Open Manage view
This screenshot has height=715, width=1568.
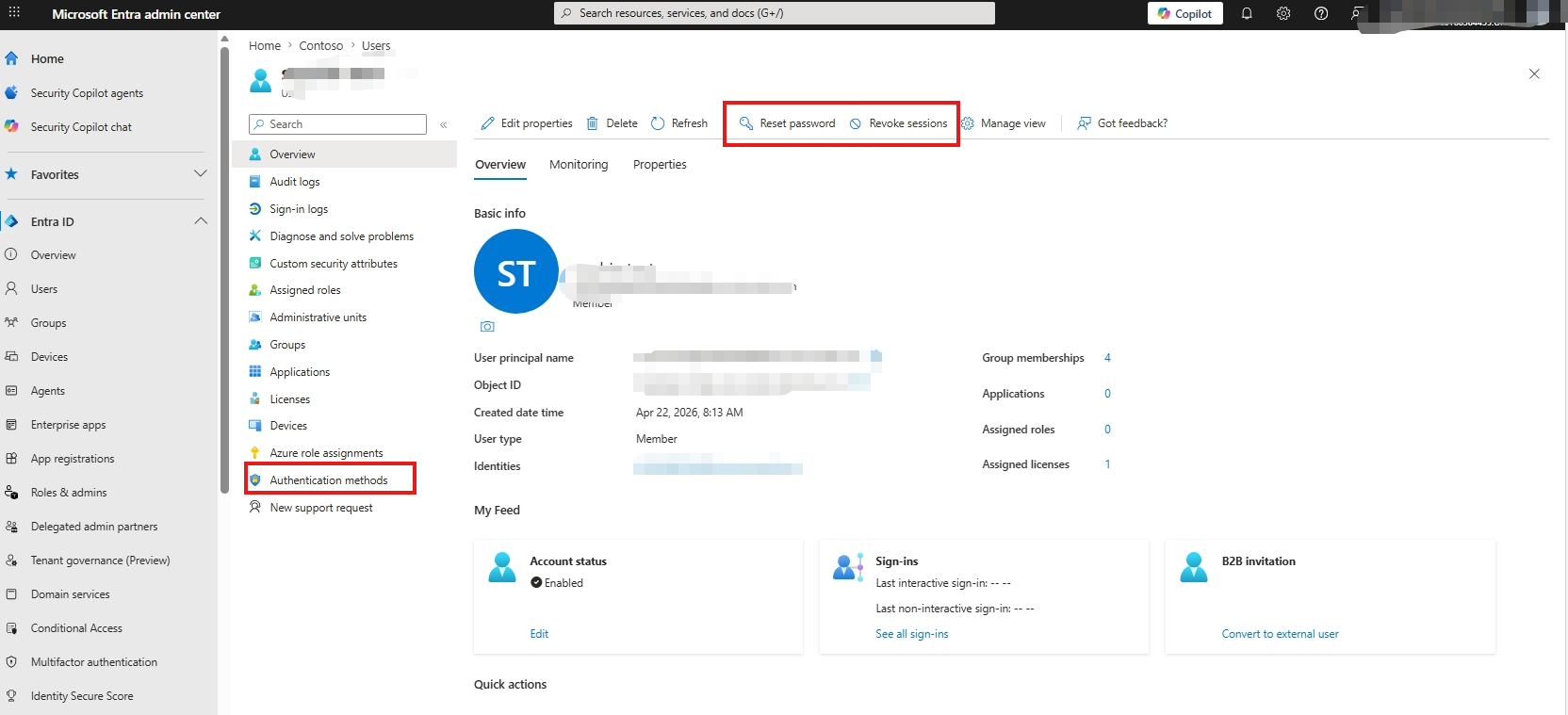pyautogui.click(x=1004, y=123)
